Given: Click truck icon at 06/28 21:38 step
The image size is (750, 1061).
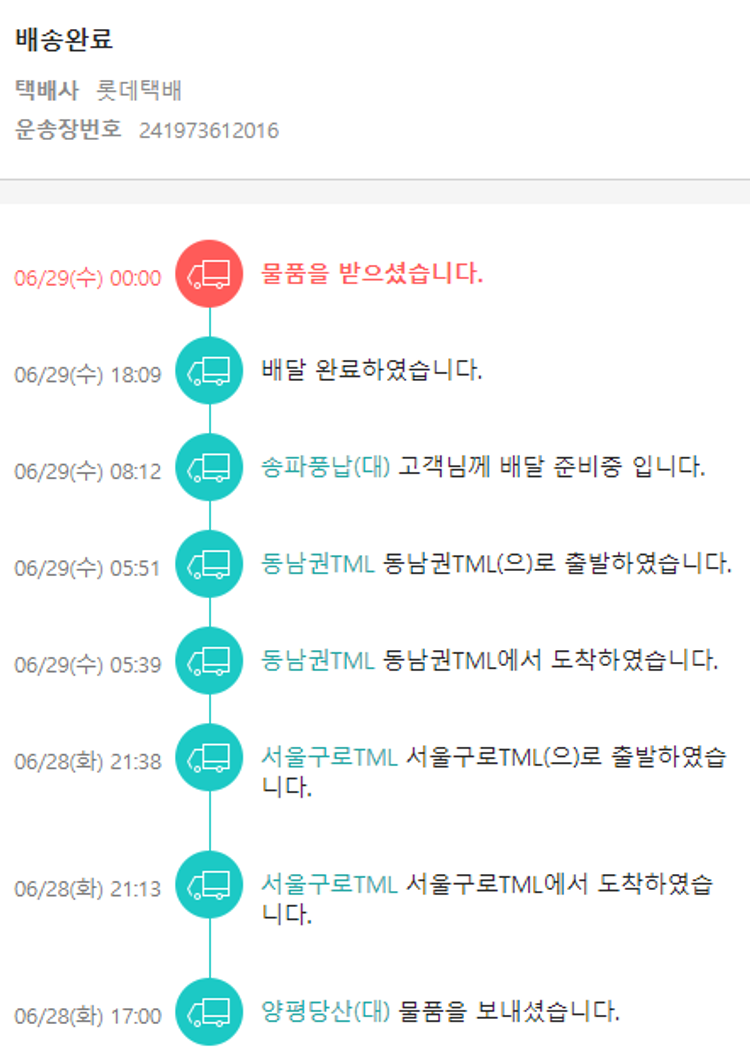Looking at the screenshot, I should 209,758.
